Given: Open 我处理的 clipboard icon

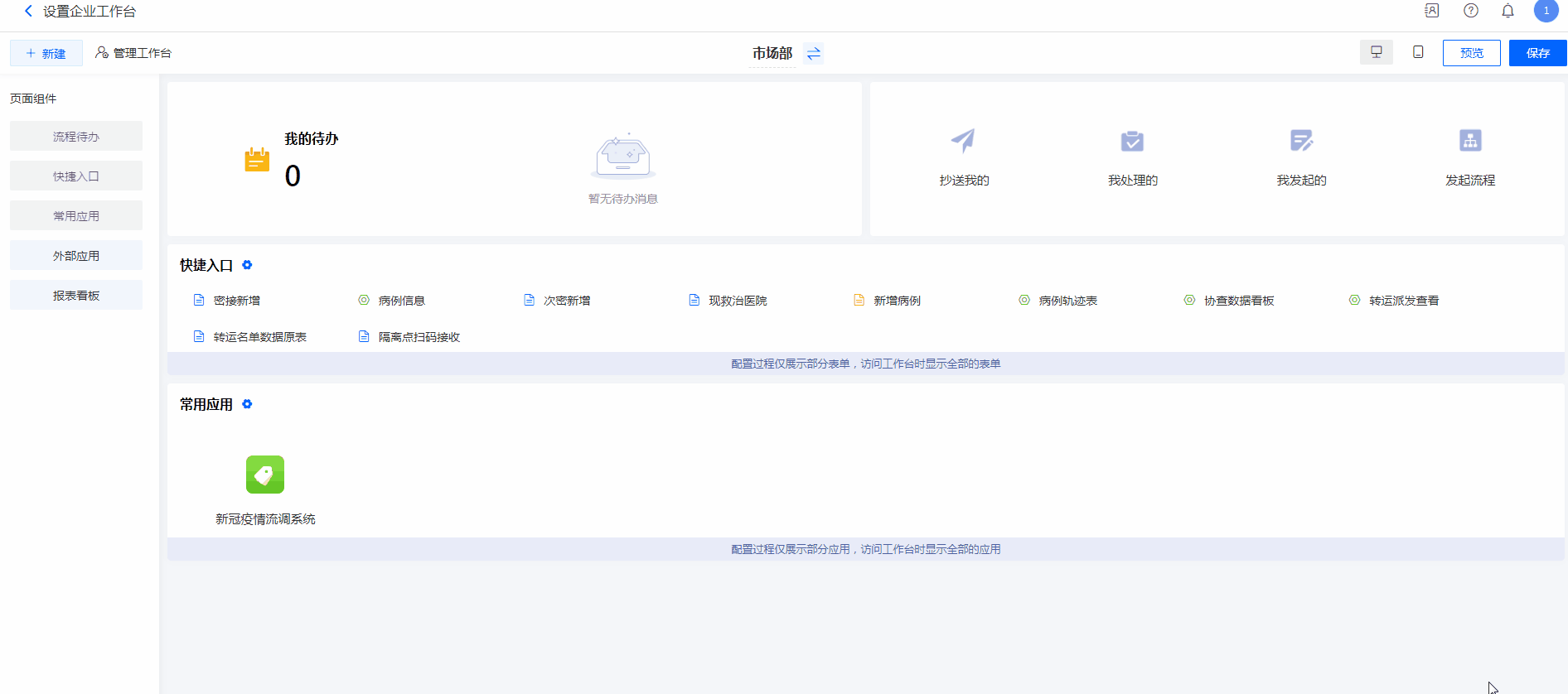Looking at the screenshot, I should coord(1132,141).
